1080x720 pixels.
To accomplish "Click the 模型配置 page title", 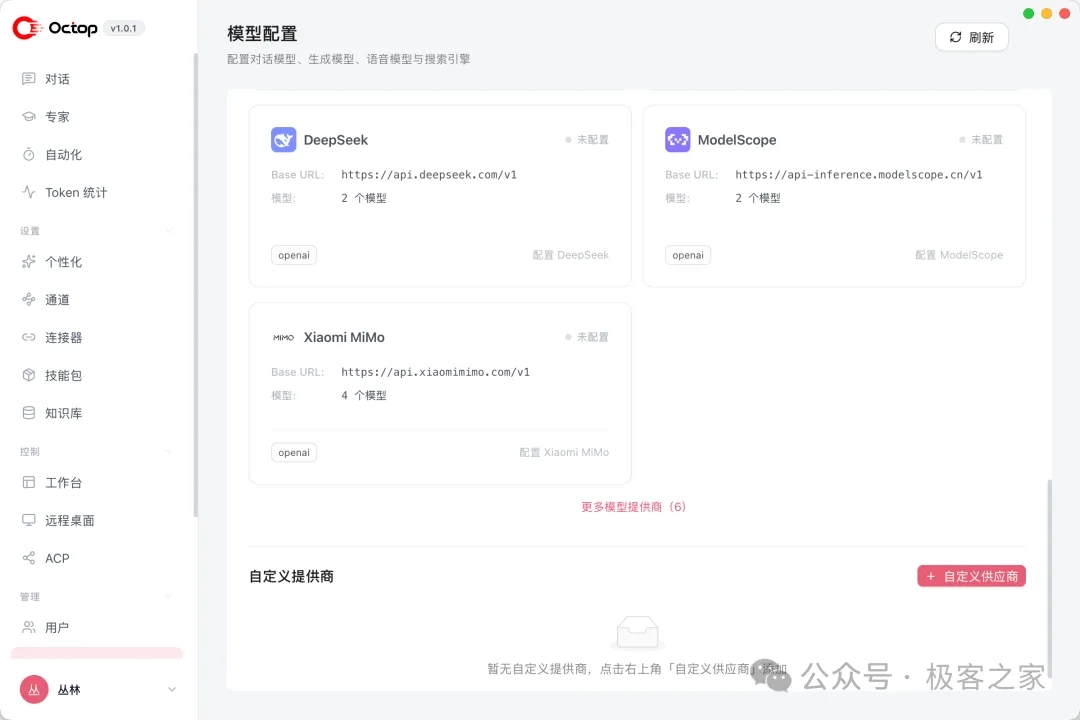I will point(262,34).
